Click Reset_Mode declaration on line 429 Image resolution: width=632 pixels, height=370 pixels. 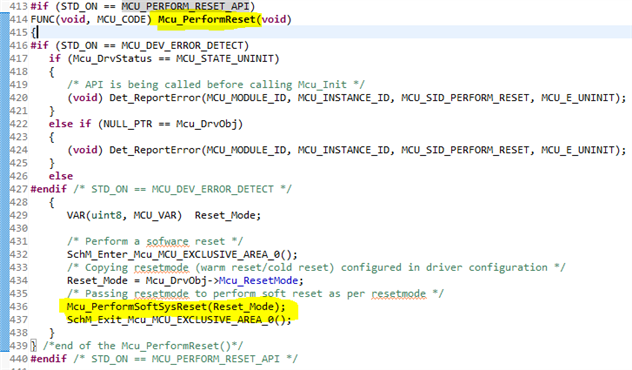click(x=225, y=215)
